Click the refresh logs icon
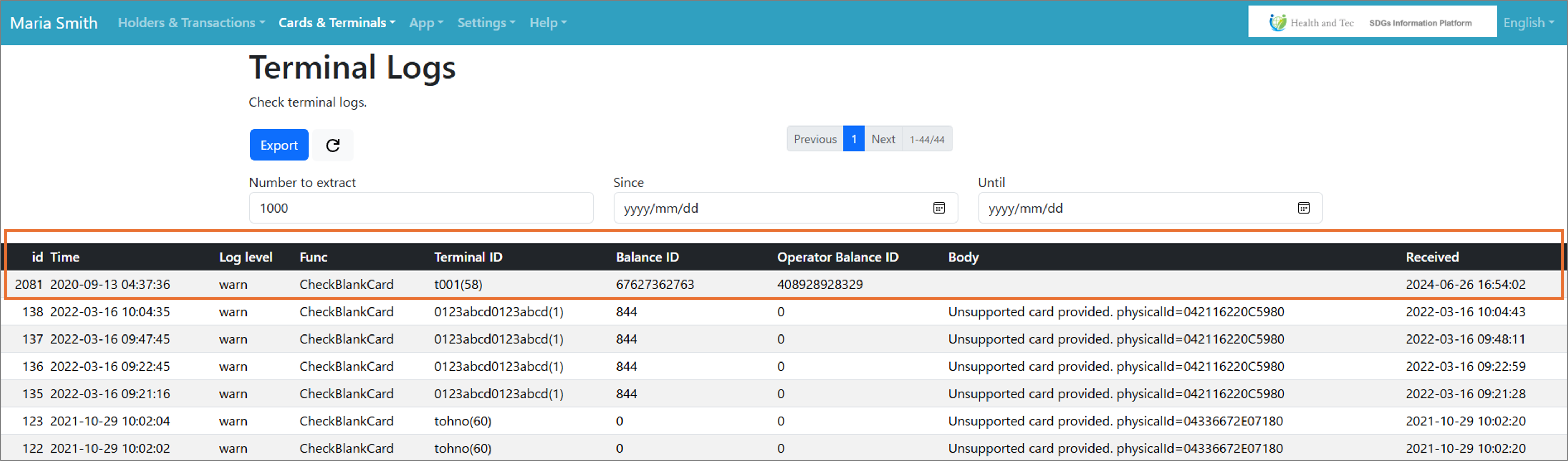 tap(332, 145)
